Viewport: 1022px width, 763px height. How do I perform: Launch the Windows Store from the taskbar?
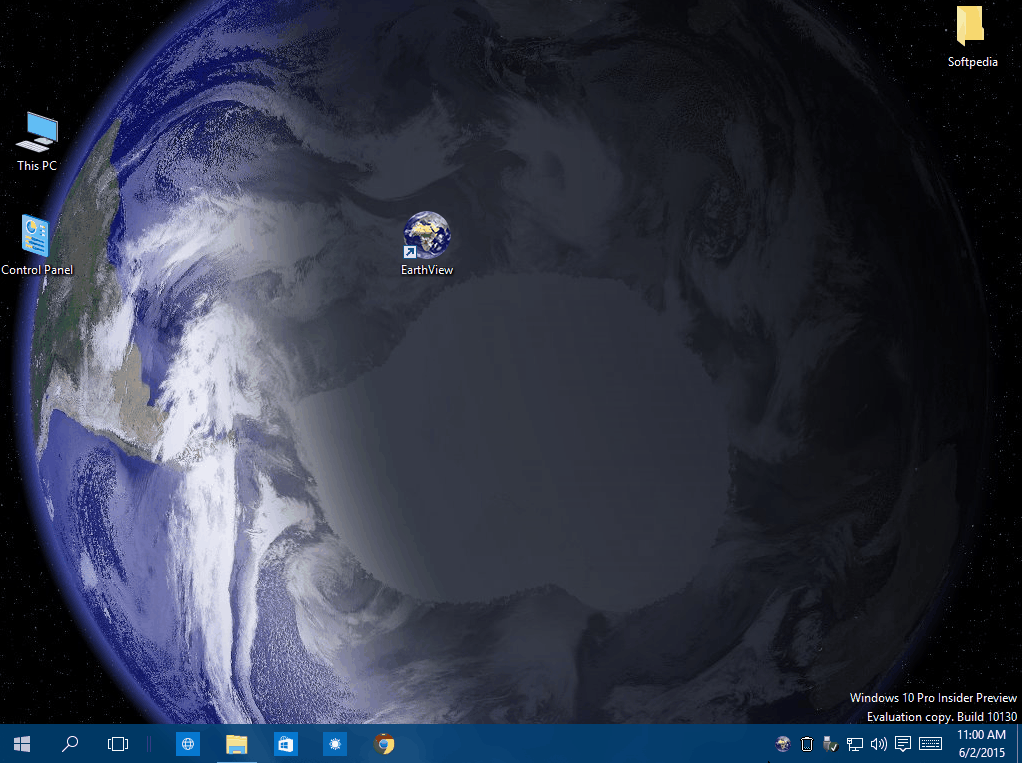tap(285, 744)
